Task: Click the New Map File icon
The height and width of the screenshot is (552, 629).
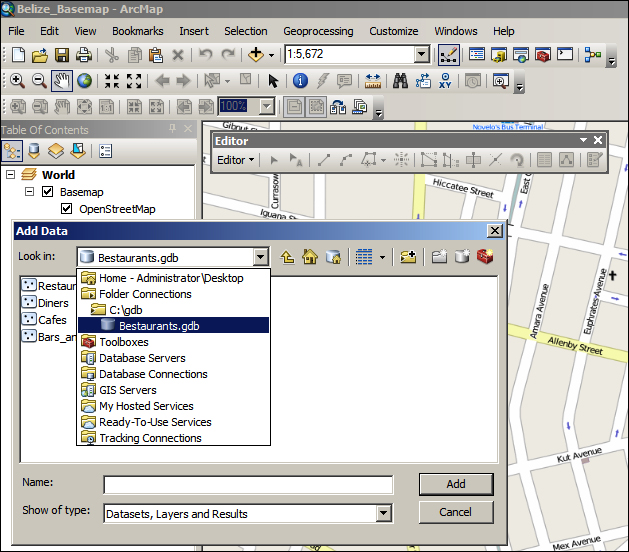Action: 18,55
